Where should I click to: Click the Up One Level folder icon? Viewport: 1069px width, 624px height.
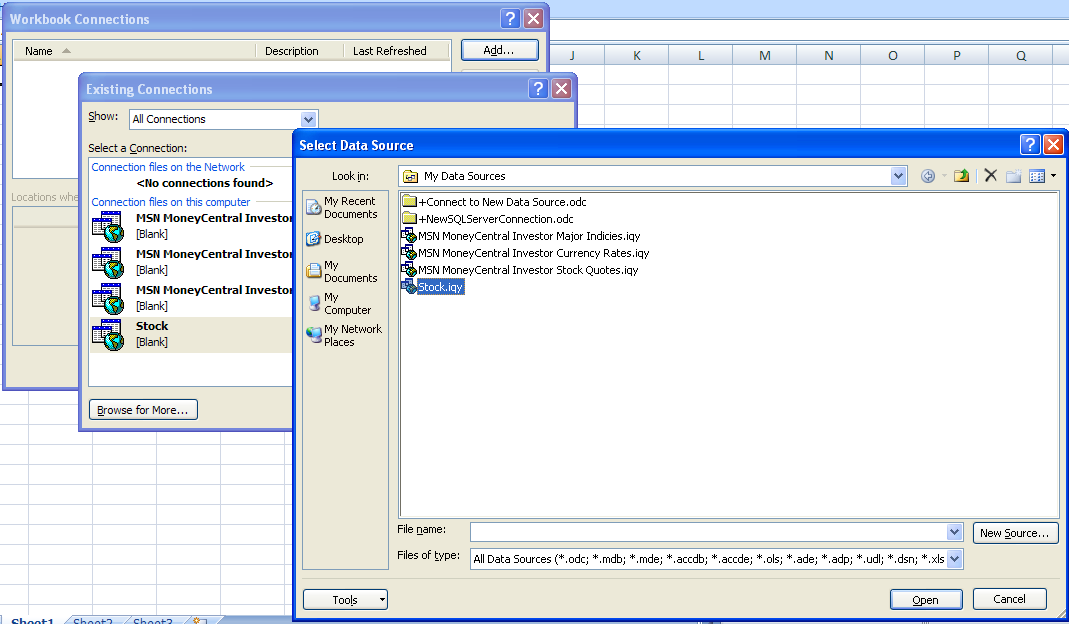click(961, 174)
